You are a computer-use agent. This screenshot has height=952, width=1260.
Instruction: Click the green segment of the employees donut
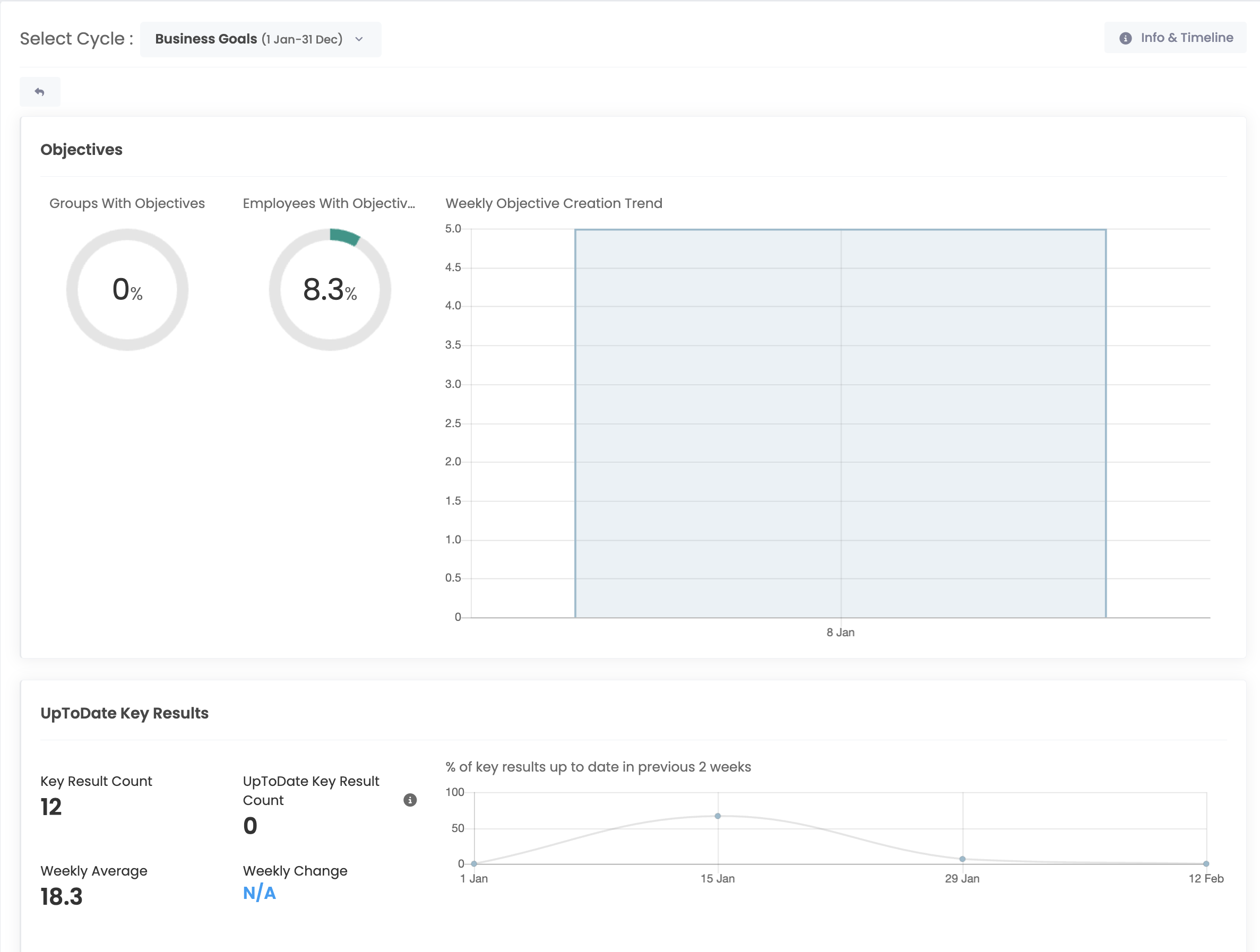(344, 236)
